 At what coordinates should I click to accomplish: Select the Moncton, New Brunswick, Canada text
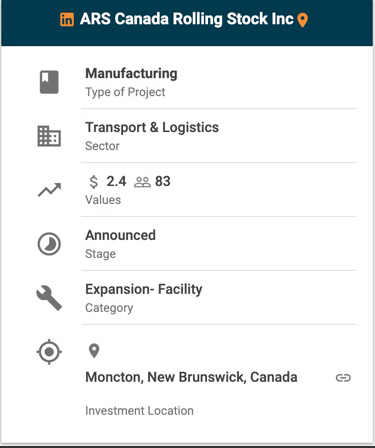pos(191,377)
